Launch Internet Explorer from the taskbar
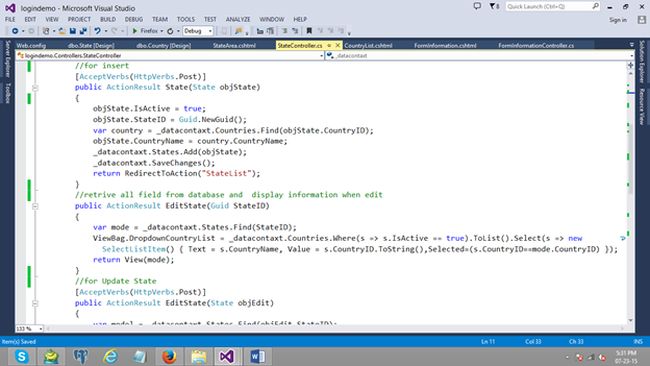Viewport: 650px width, 366px height. (x=111, y=356)
